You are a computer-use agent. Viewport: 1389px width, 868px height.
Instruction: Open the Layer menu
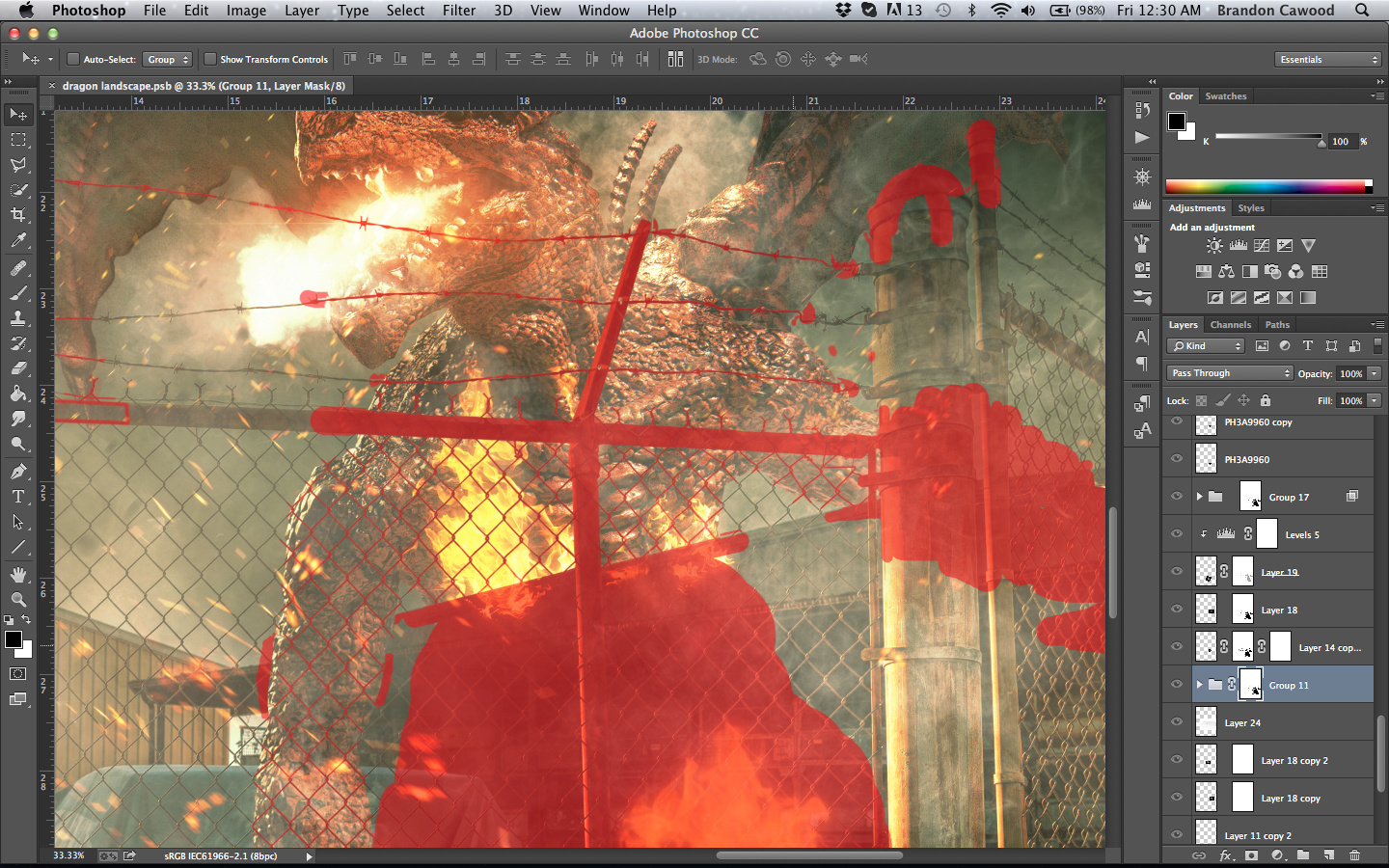coord(302,11)
